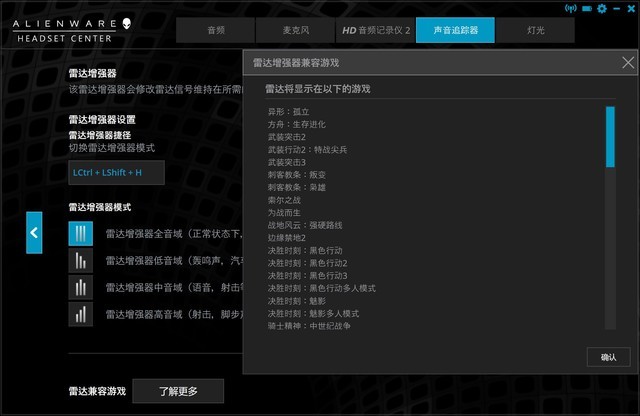Click the game entry 决胜时刻：黑色行动2
Image resolution: width=640 pixels, height=416 pixels.
tap(307, 263)
